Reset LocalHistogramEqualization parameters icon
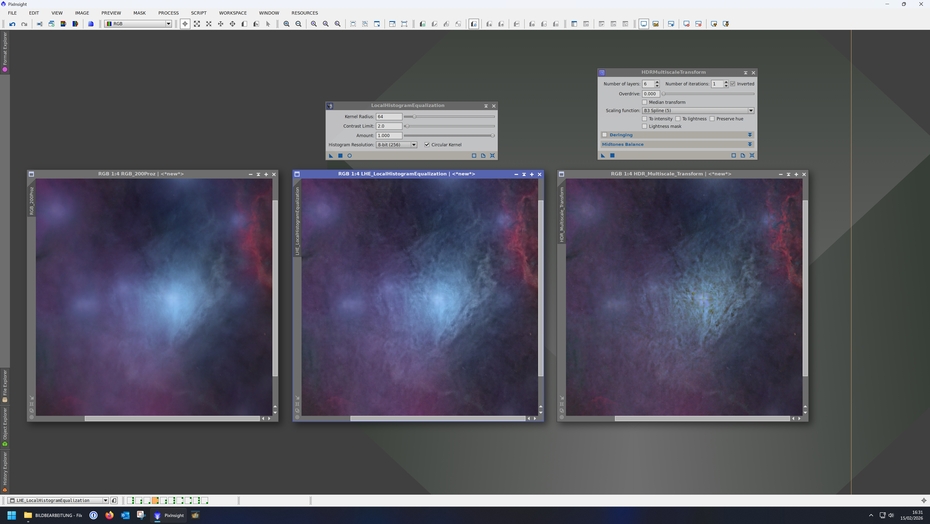The width and height of the screenshot is (930, 524). [492, 155]
